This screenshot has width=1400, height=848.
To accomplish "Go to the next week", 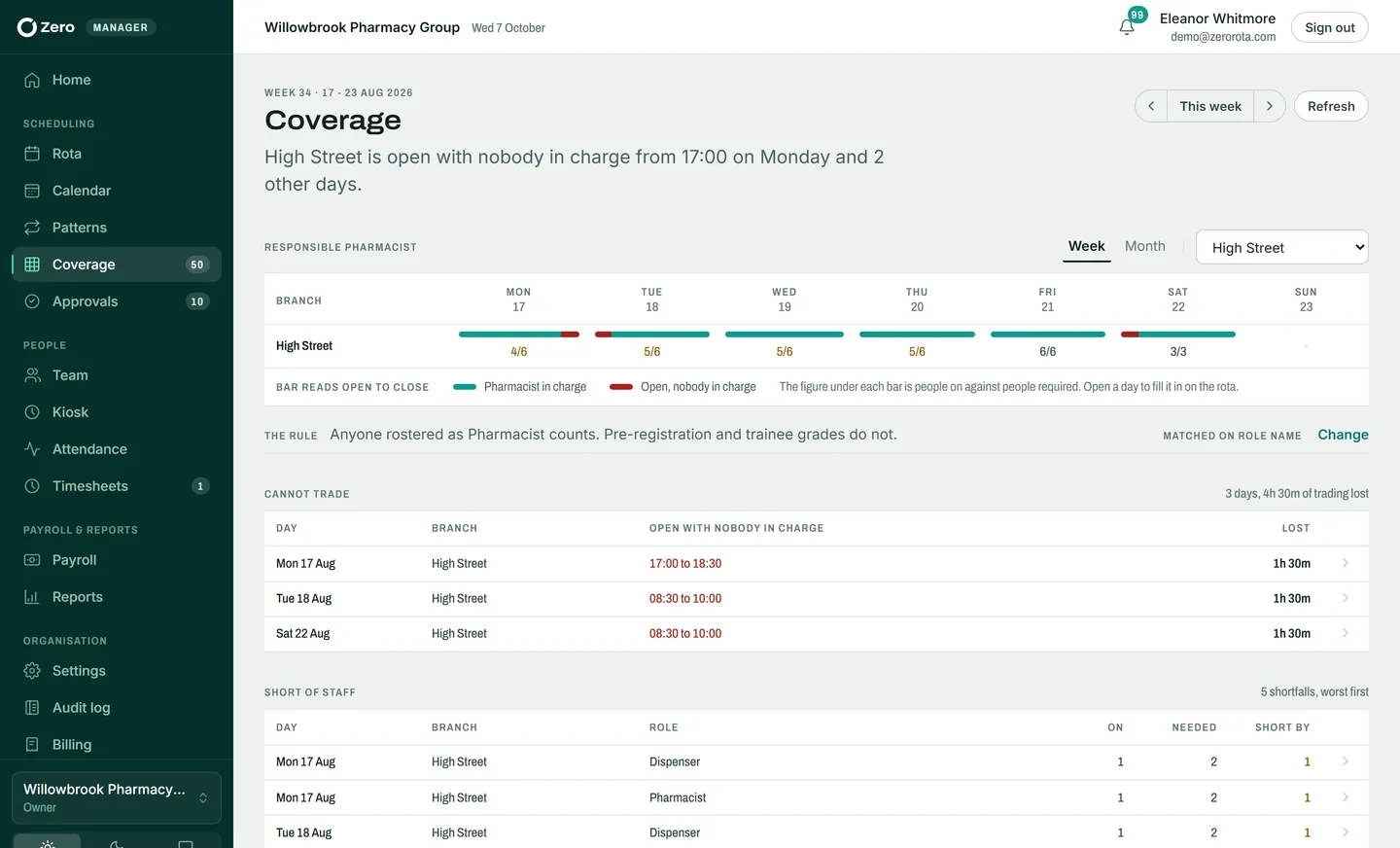I will pyautogui.click(x=1270, y=106).
